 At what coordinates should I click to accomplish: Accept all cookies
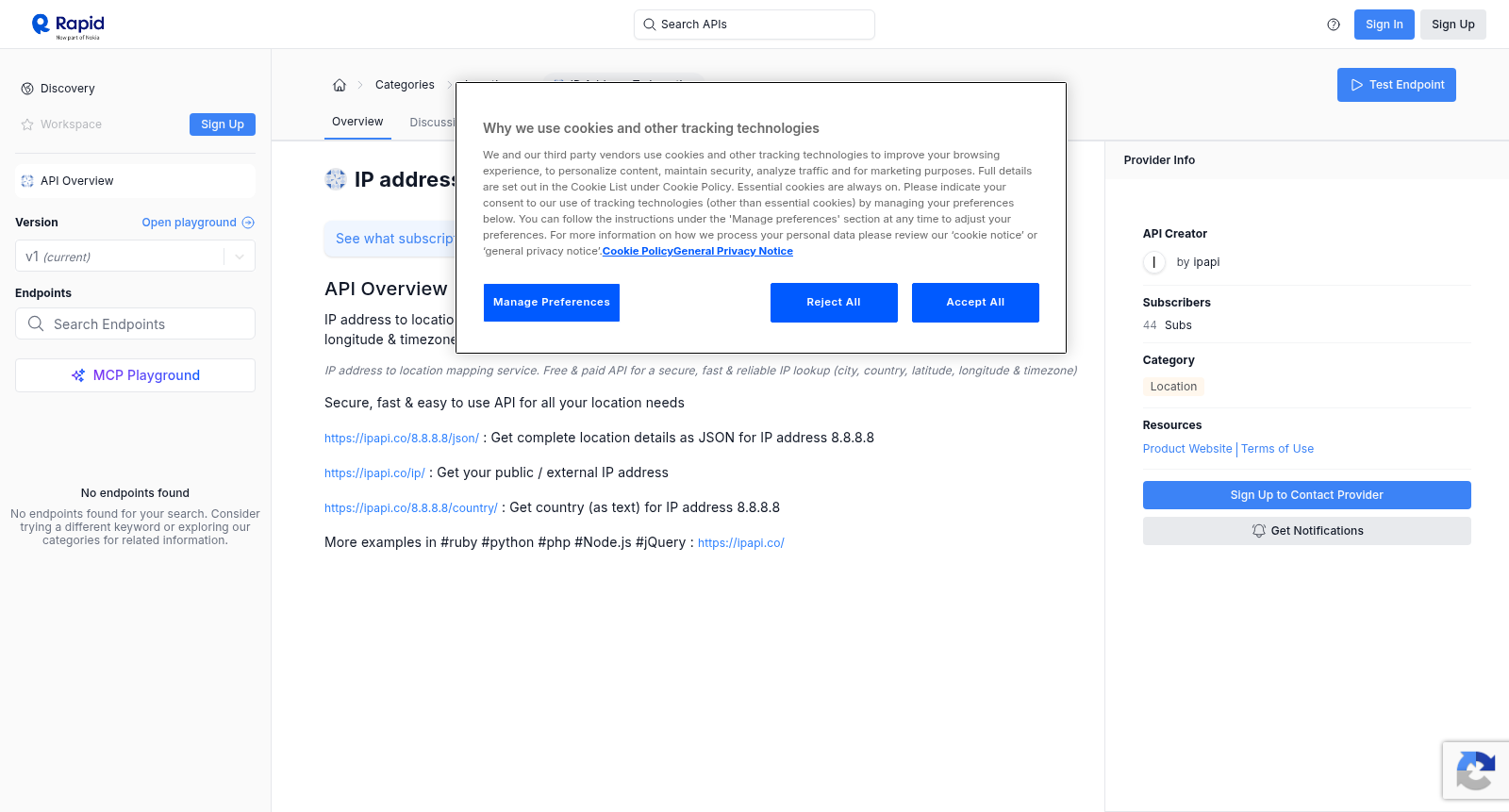(x=975, y=303)
